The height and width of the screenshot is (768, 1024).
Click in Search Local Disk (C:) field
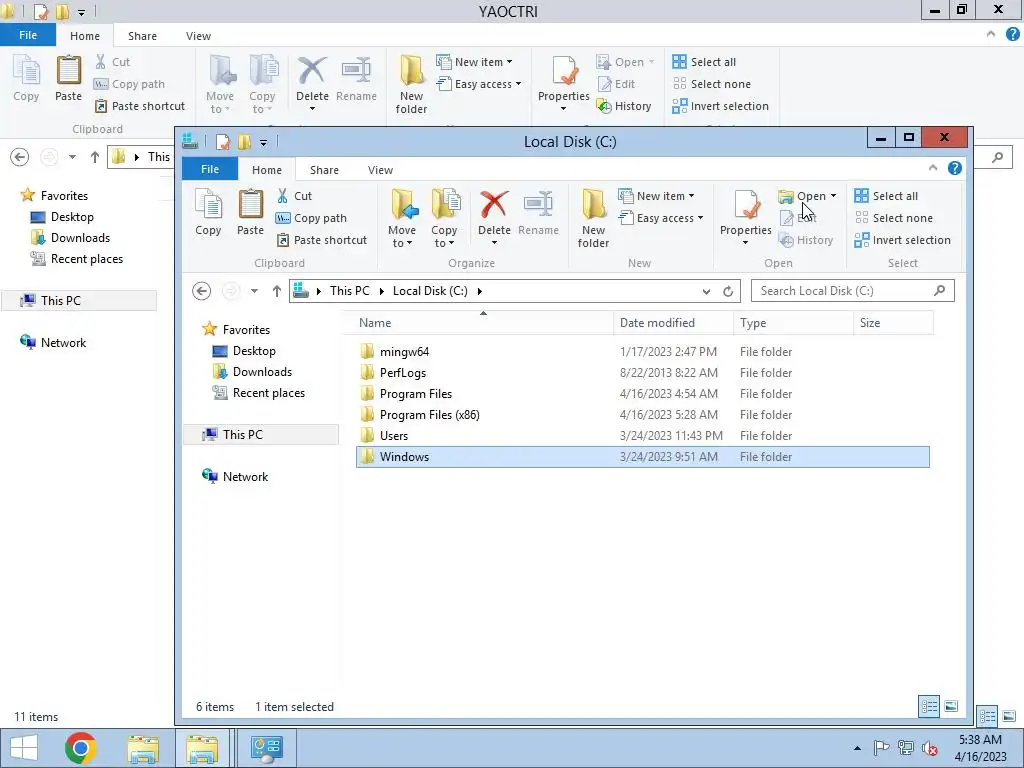coord(852,291)
